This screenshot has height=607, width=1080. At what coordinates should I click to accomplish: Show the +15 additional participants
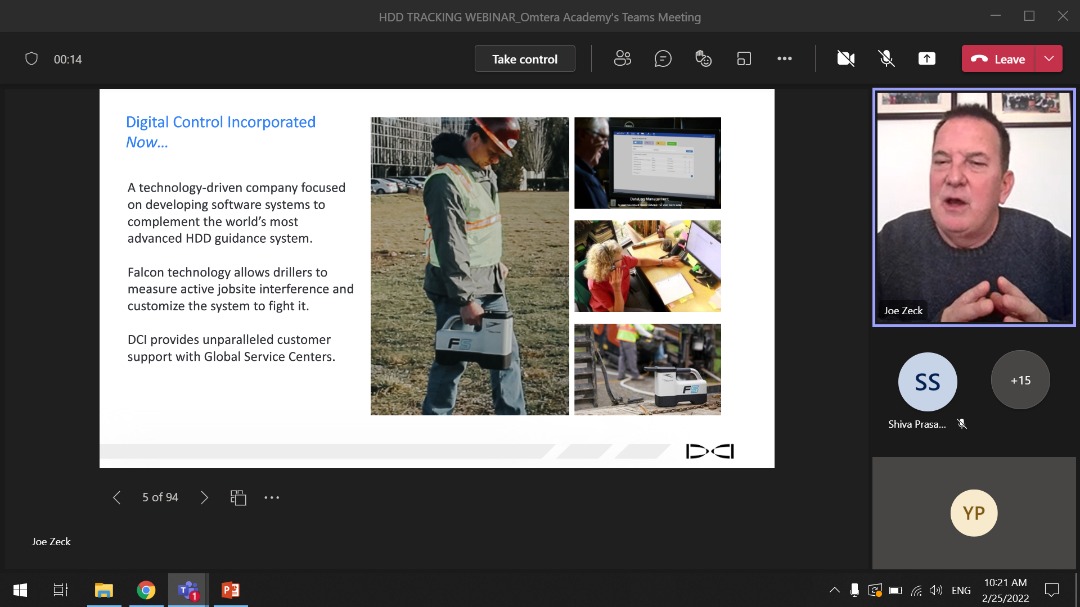[1020, 380]
